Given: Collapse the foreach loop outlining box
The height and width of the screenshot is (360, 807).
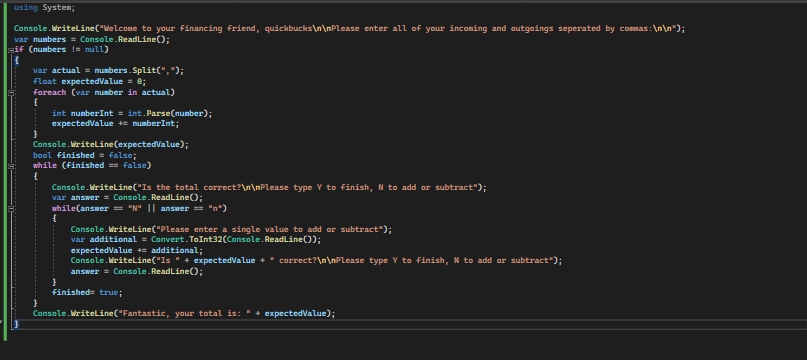Looking at the screenshot, I should pyautogui.click(x=10, y=92).
